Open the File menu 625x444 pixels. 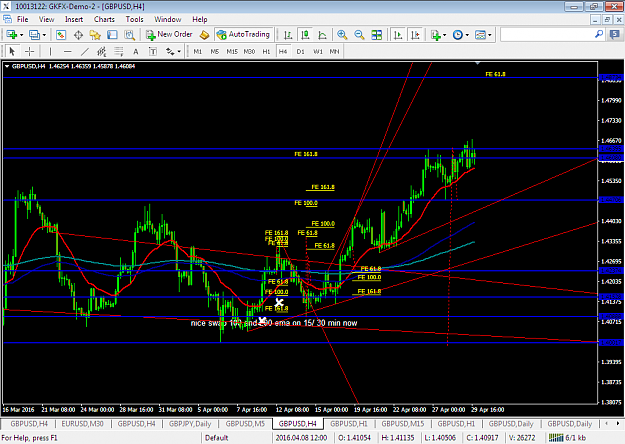(22, 19)
